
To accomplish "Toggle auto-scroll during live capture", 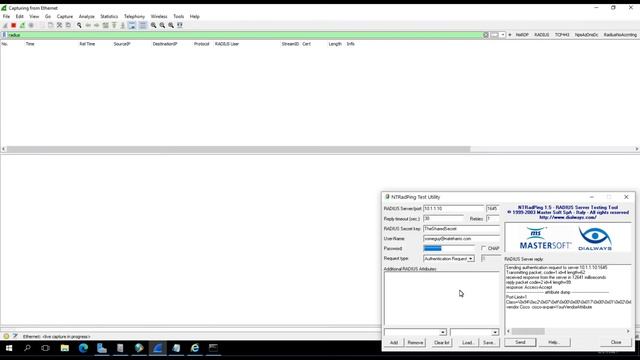I will pos(132,25).
